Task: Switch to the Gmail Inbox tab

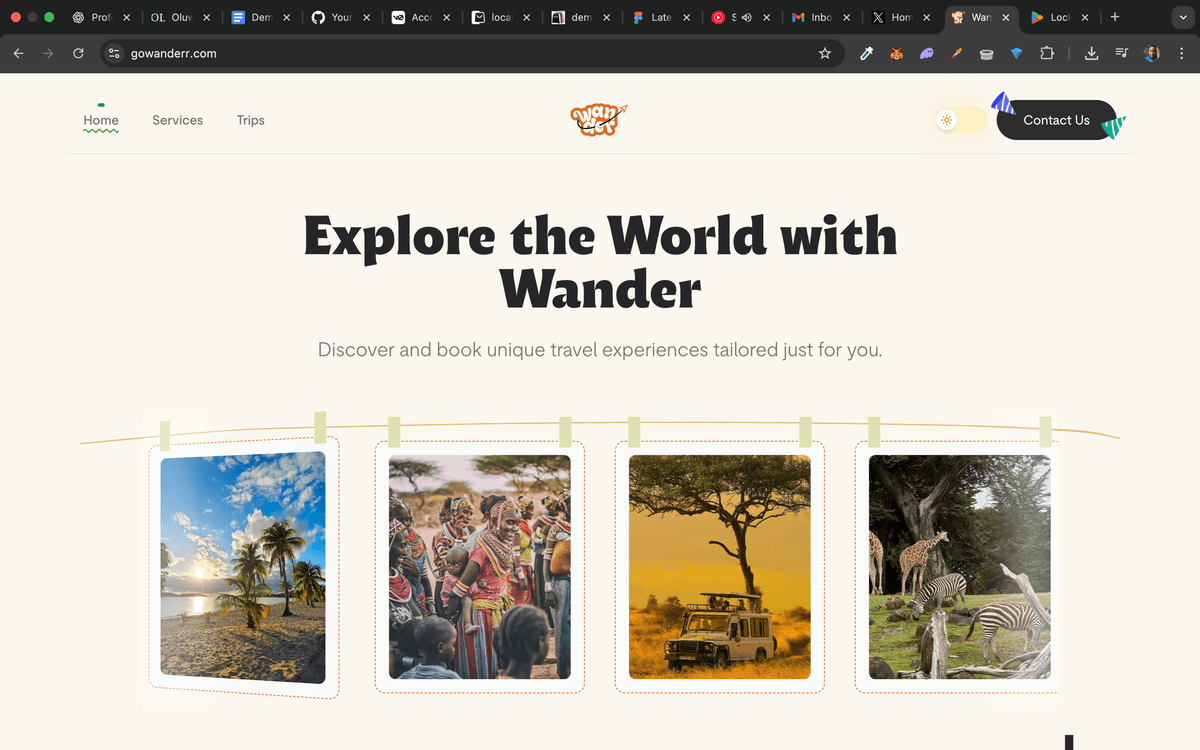Action: [x=814, y=18]
